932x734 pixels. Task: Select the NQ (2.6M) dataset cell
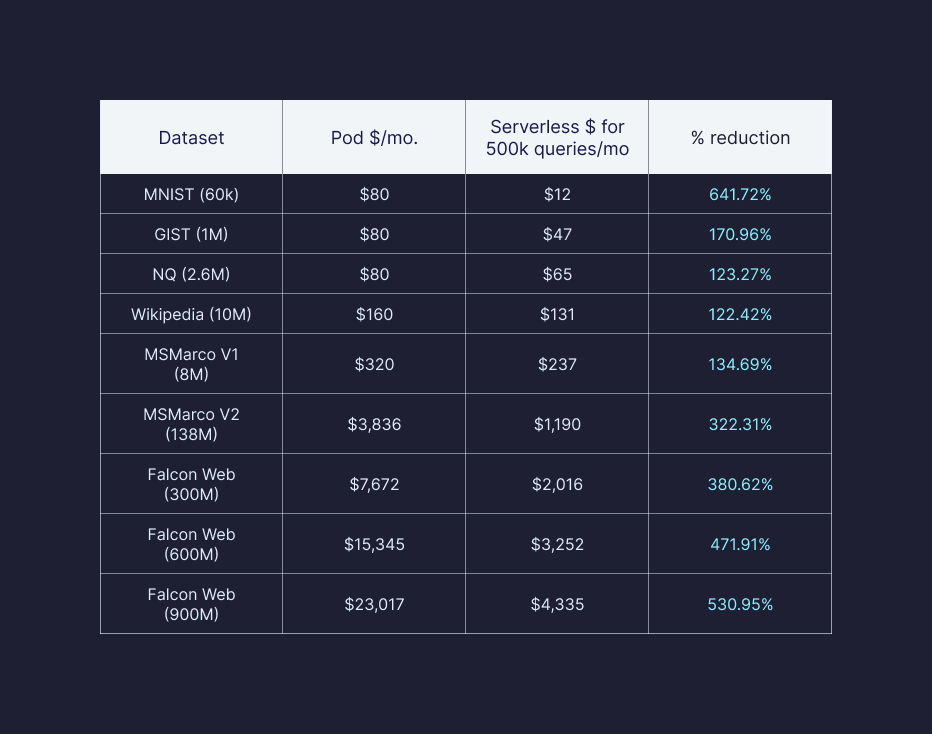coord(191,275)
